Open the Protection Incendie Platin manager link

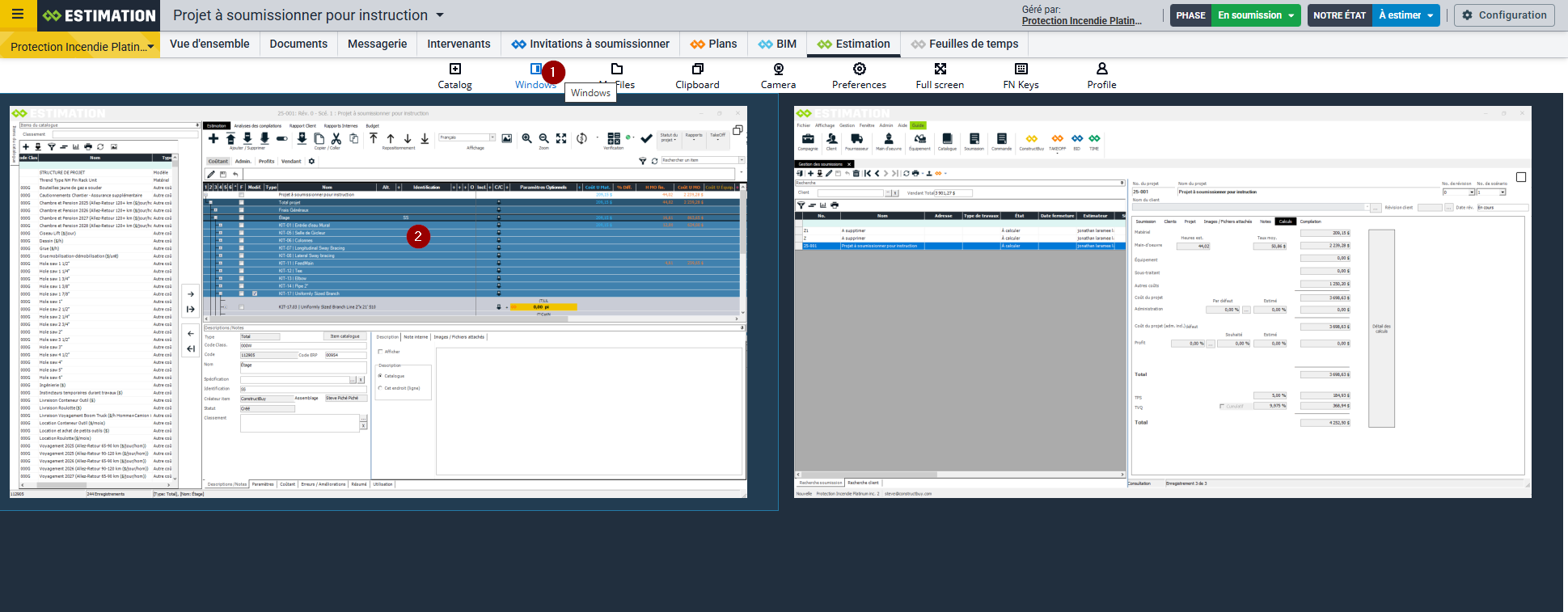[x=1081, y=21]
